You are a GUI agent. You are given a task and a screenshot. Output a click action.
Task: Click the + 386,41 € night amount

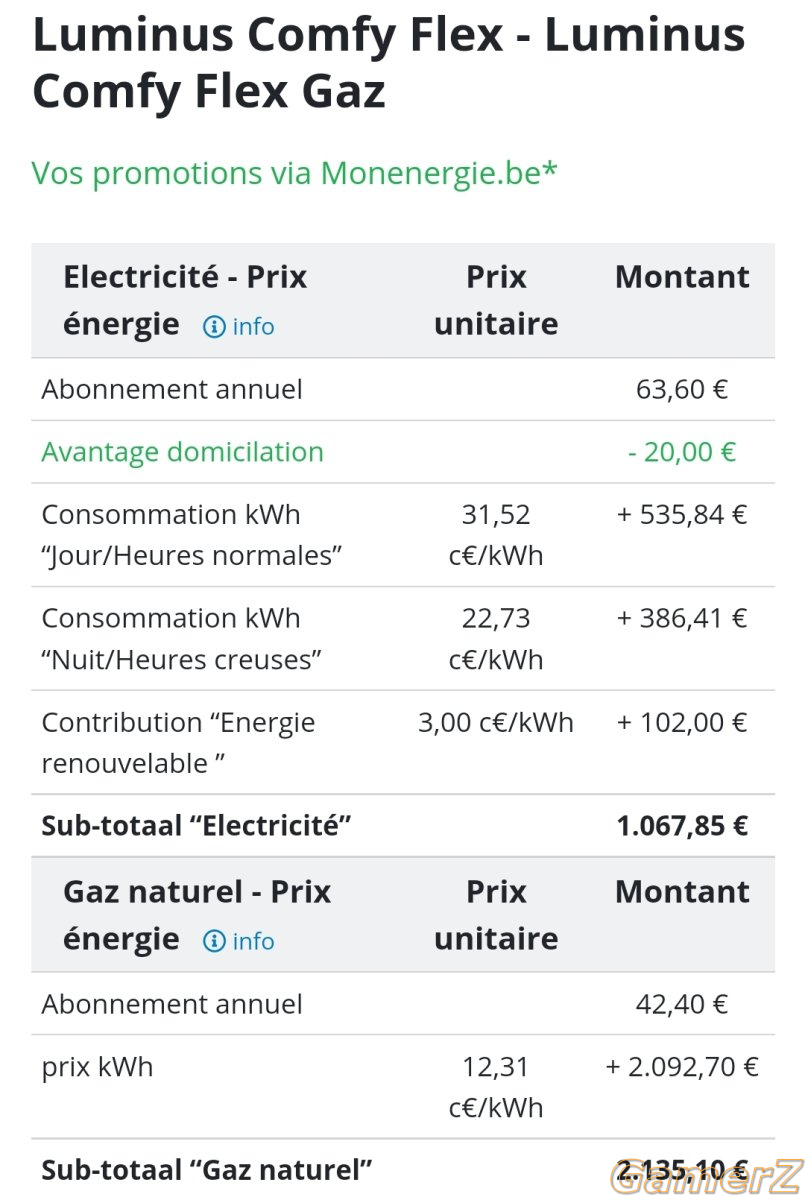click(x=682, y=619)
